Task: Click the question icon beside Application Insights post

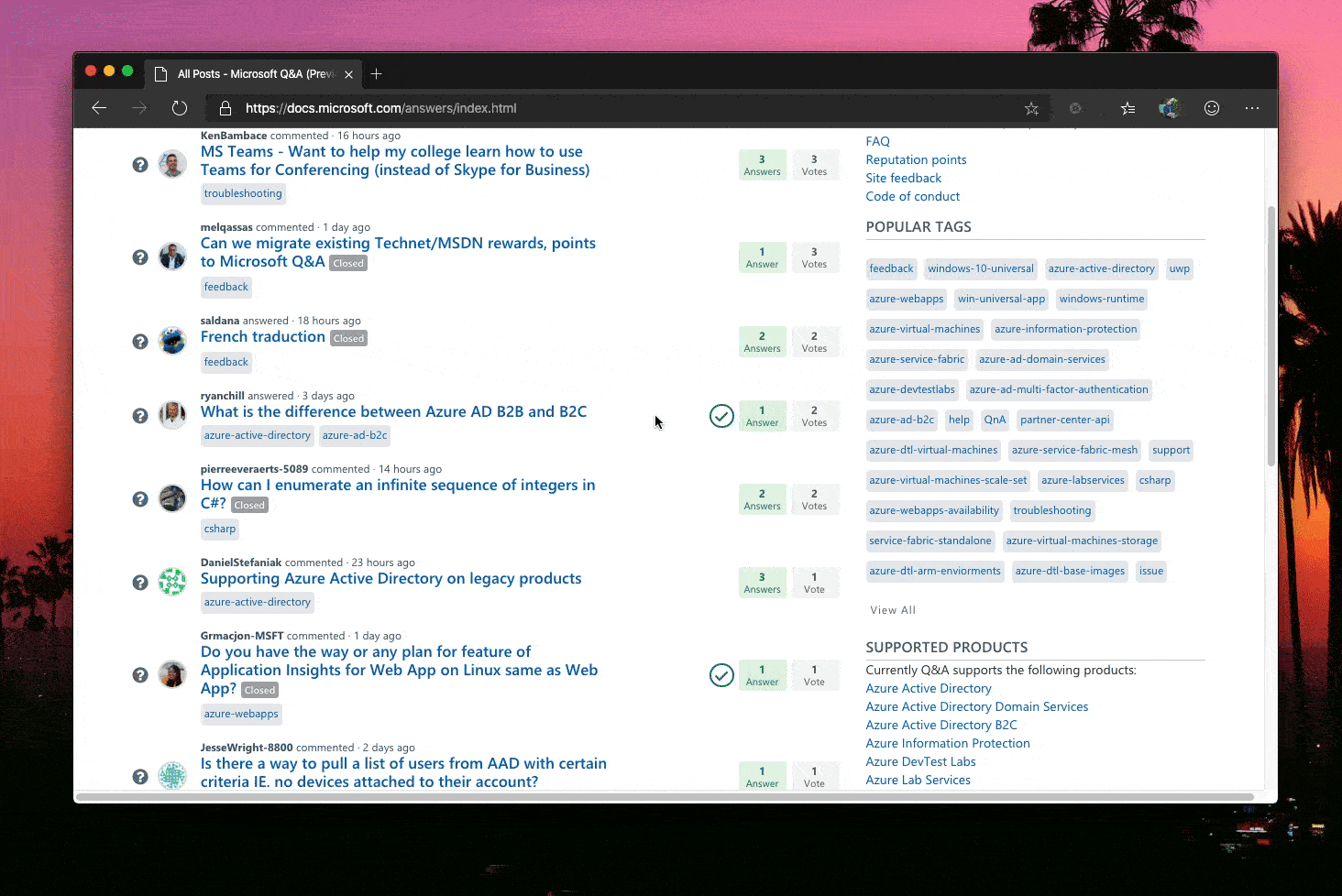Action: (140, 675)
